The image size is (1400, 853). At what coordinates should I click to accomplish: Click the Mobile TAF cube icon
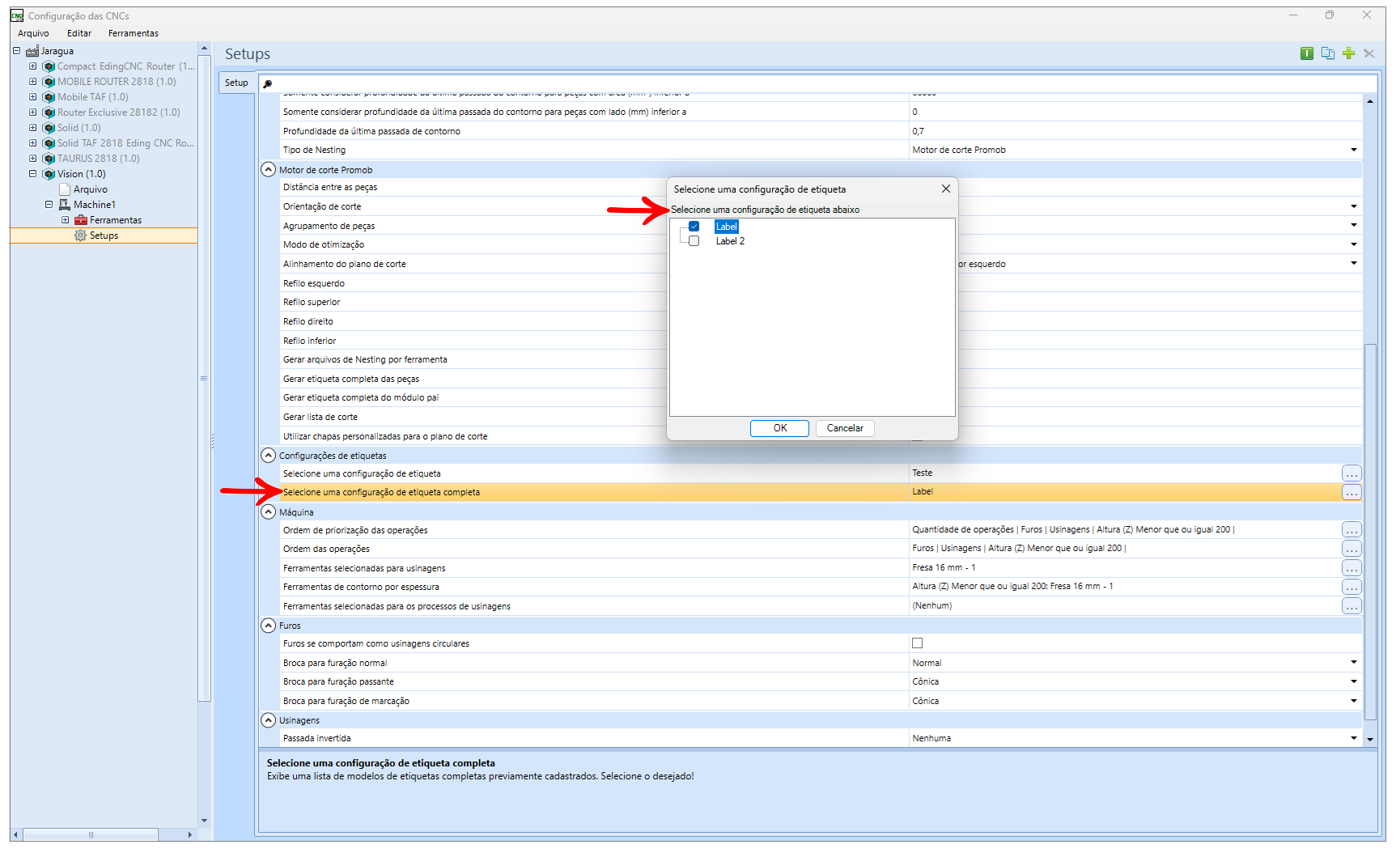(49, 97)
